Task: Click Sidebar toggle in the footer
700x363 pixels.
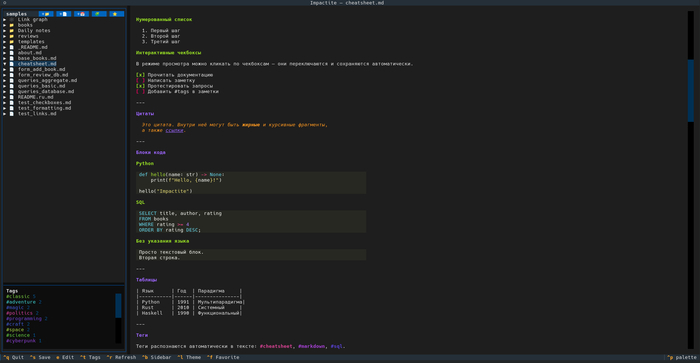Action: tap(156, 357)
